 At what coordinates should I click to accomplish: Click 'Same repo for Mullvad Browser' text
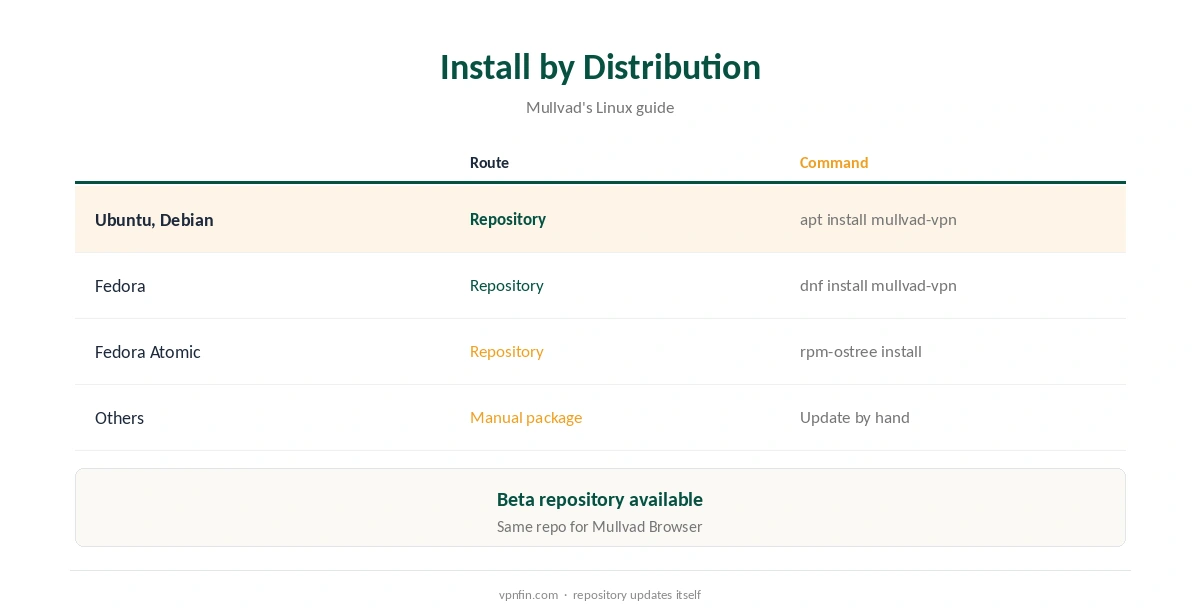point(600,526)
